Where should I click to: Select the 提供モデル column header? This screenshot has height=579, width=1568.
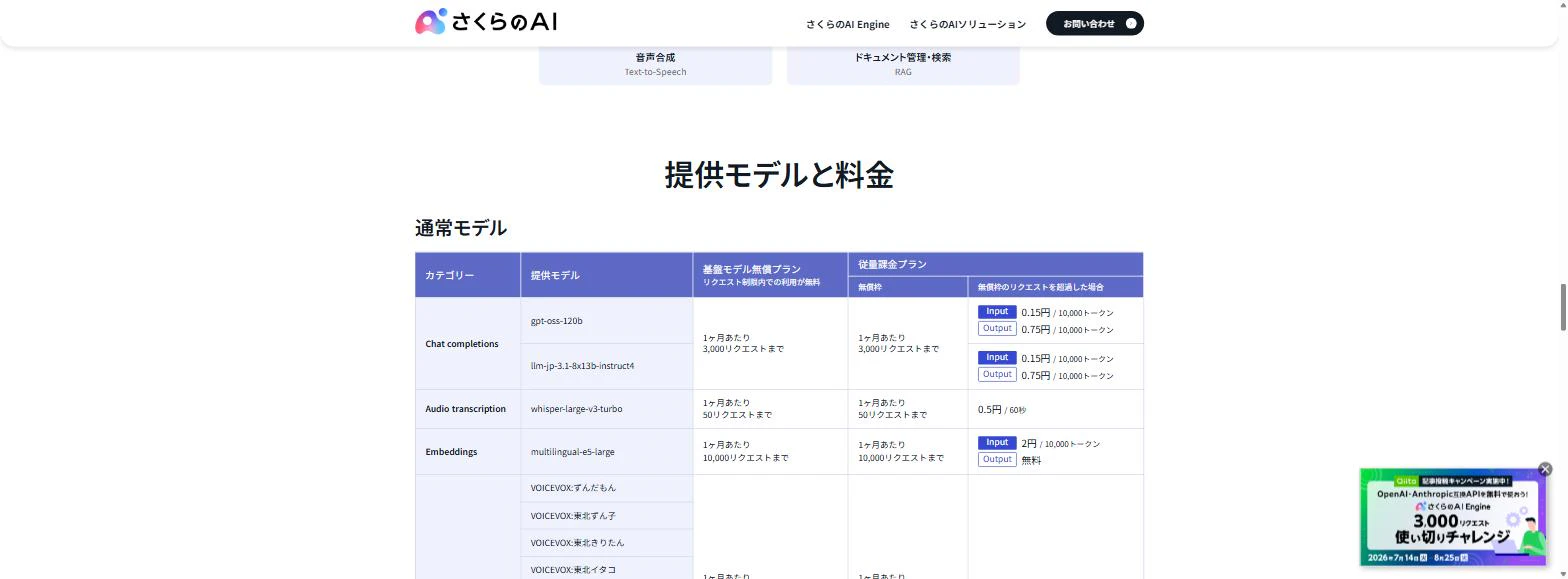pyautogui.click(x=606, y=275)
